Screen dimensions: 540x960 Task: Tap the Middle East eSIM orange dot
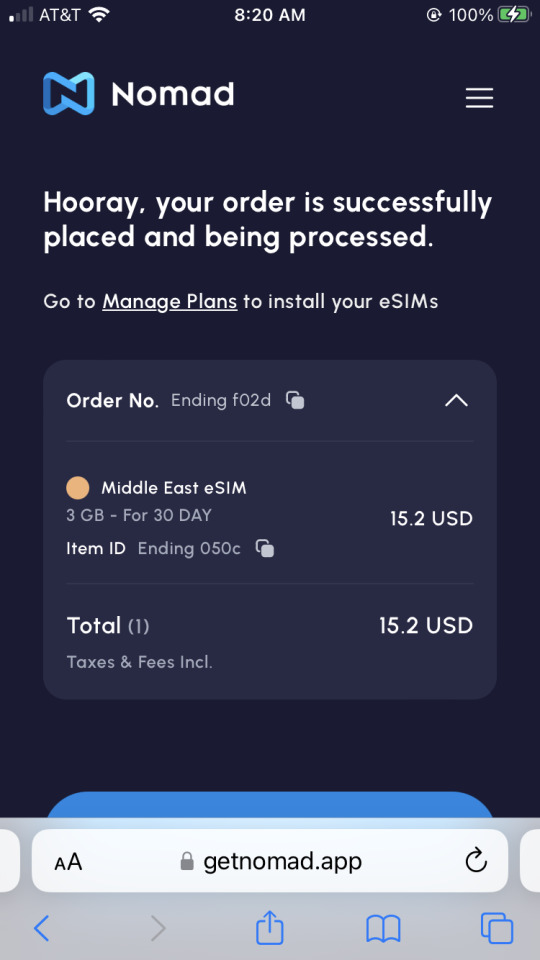pos(78,488)
